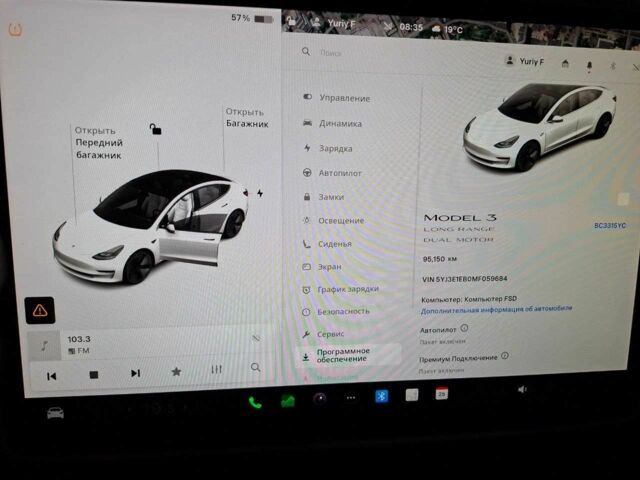640x480 pixels.
Task: Open the charge port via bolt icon
Action: pyautogui.click(x=260, y=193)
